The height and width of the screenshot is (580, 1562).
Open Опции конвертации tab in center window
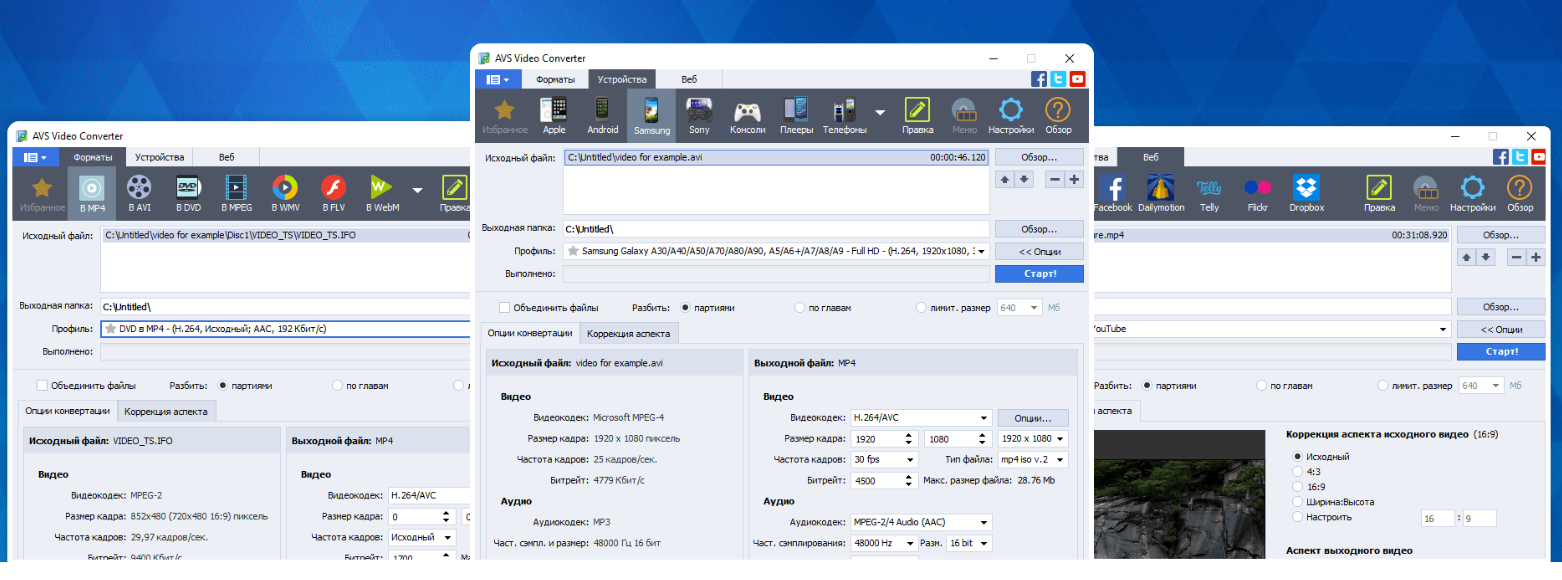pos(530,333)
